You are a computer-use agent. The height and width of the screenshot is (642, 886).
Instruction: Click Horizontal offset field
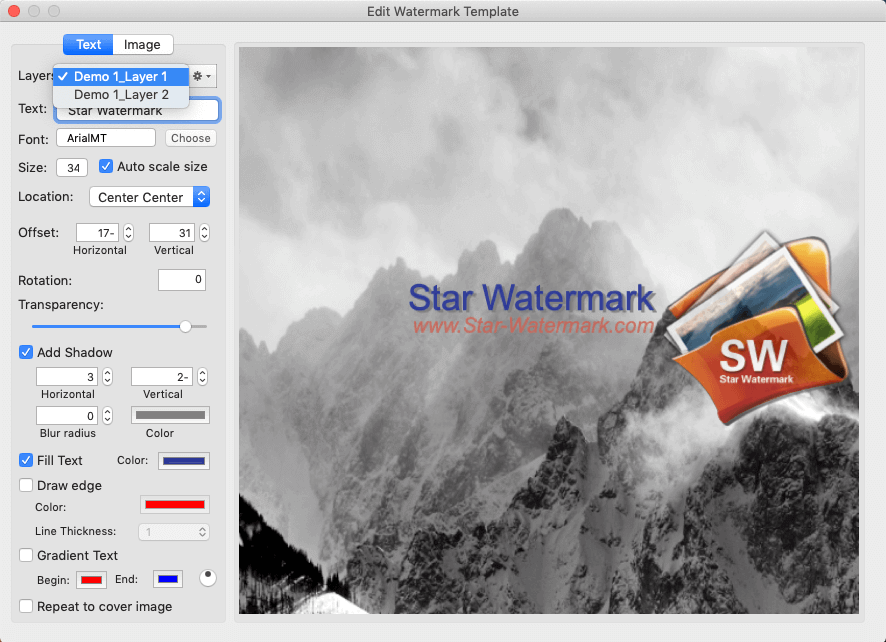[x=97, y=233]
